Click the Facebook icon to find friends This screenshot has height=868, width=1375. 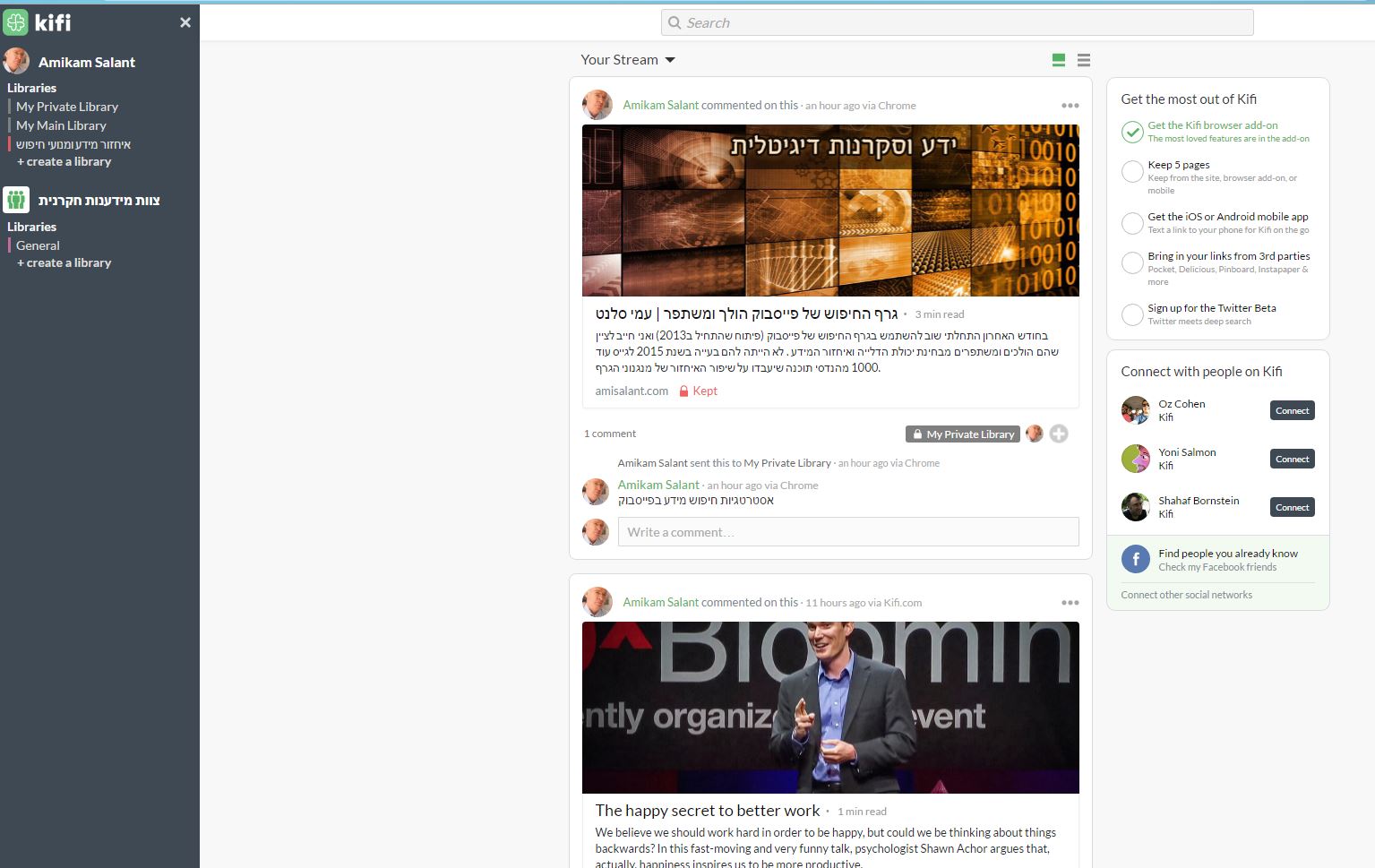1135,560
